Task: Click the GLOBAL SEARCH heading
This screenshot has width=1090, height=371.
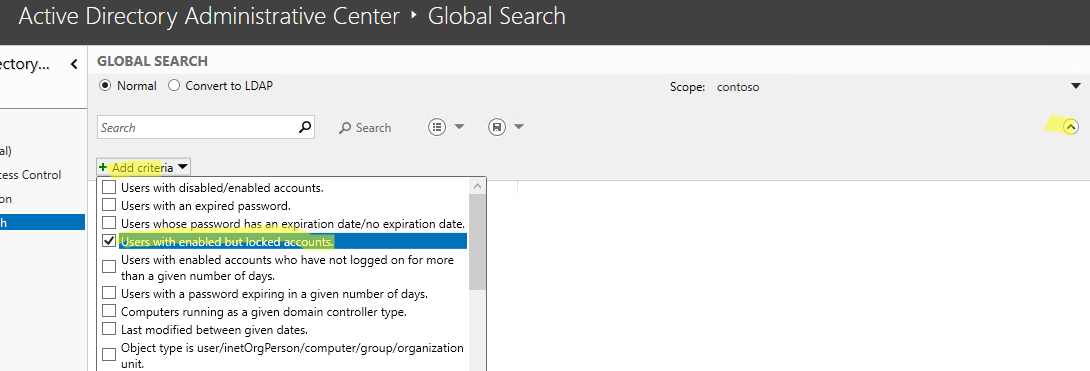Action: click(x=152, y=61)
